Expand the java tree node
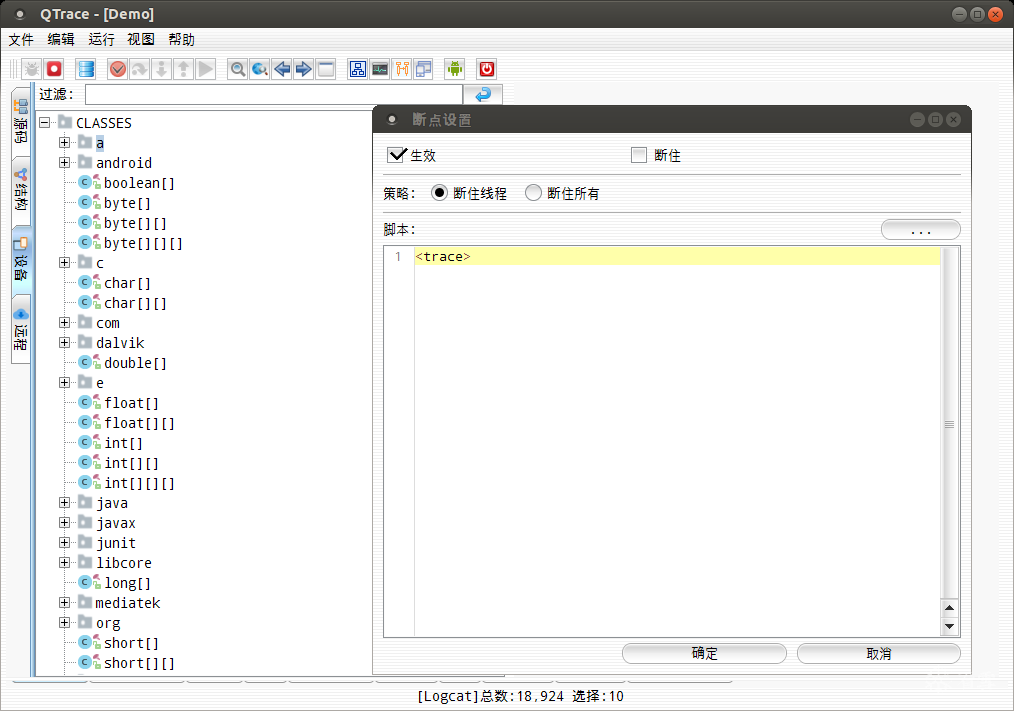The width and height of the screenshot is (1014, 711). 64,502
